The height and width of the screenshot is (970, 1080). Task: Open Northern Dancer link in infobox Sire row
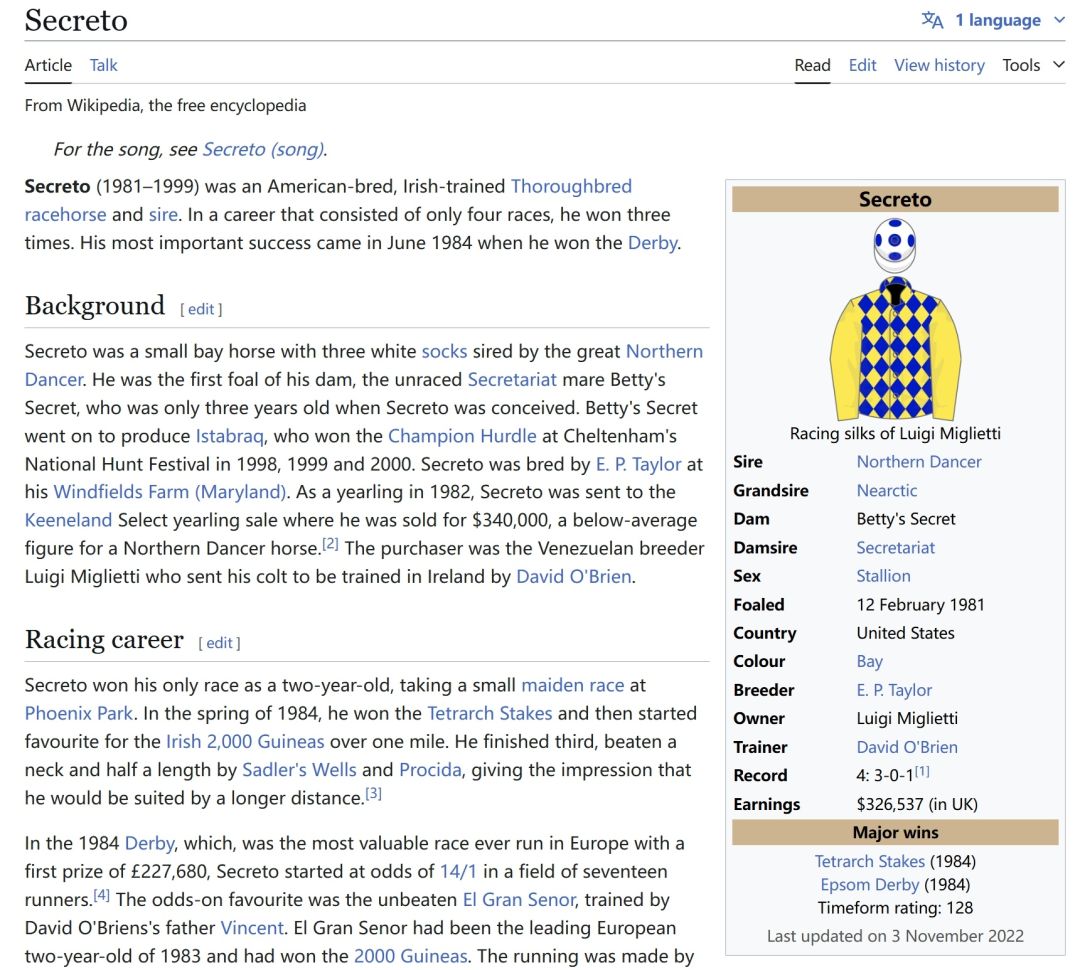tap(919, 462)
